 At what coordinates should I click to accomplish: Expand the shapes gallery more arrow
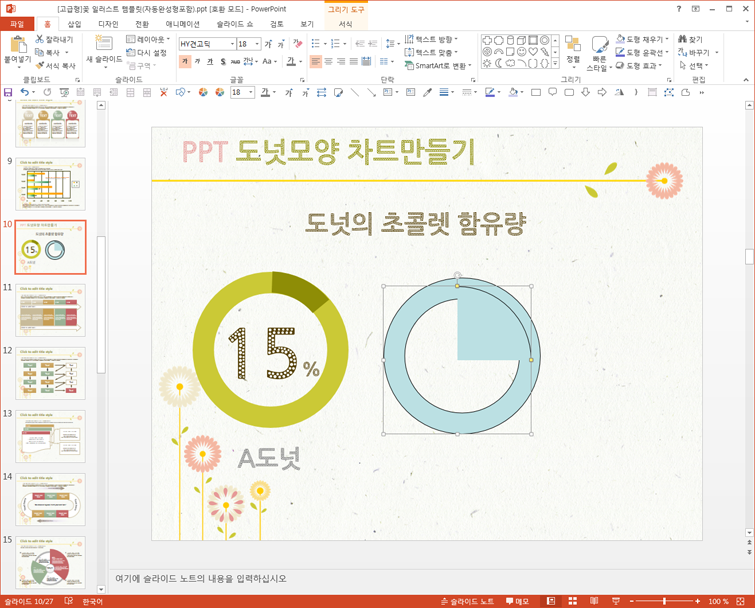click(x=555, y=63)
